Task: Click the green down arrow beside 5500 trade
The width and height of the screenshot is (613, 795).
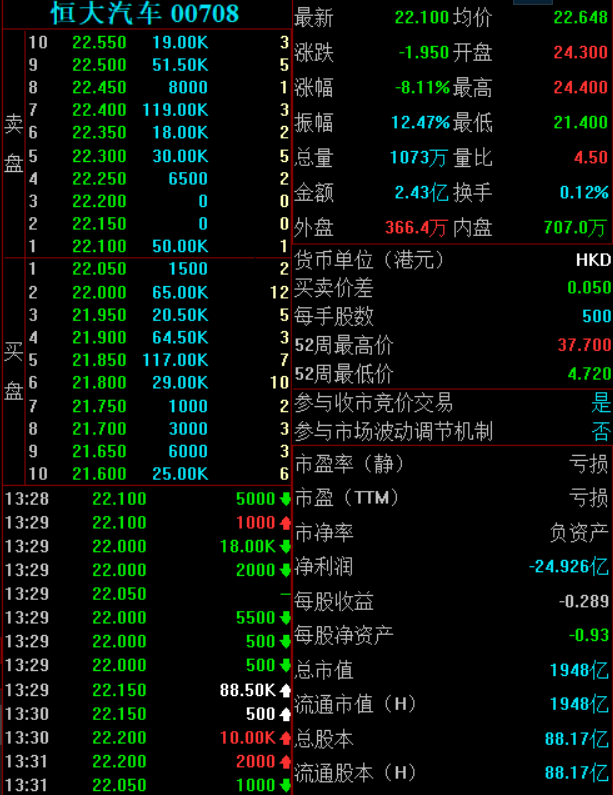Action: click(x=284, y=618)
